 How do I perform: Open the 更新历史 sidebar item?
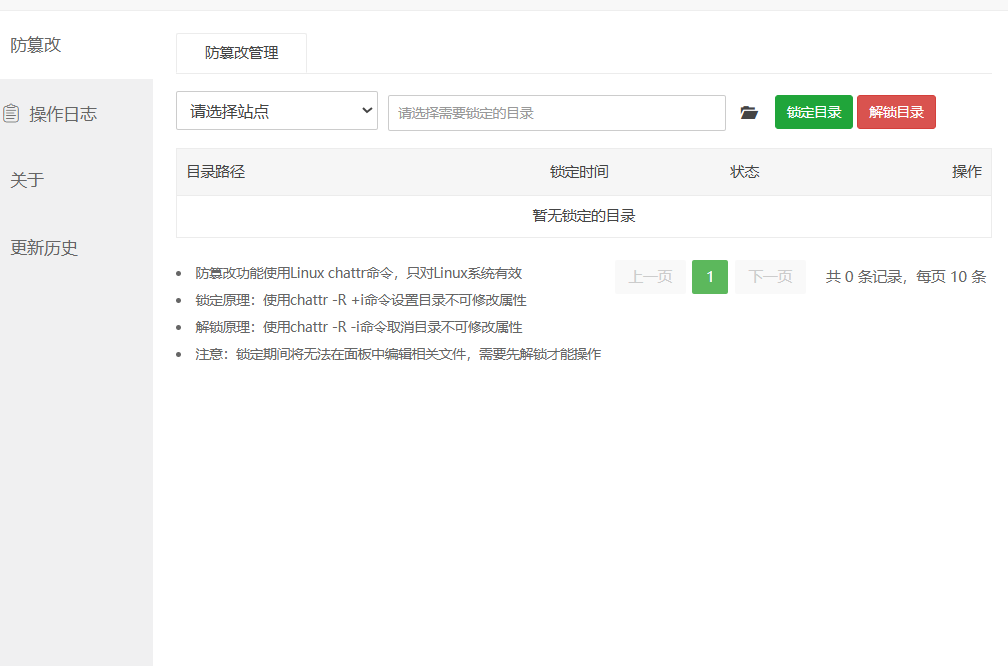[x=44, y=248]
